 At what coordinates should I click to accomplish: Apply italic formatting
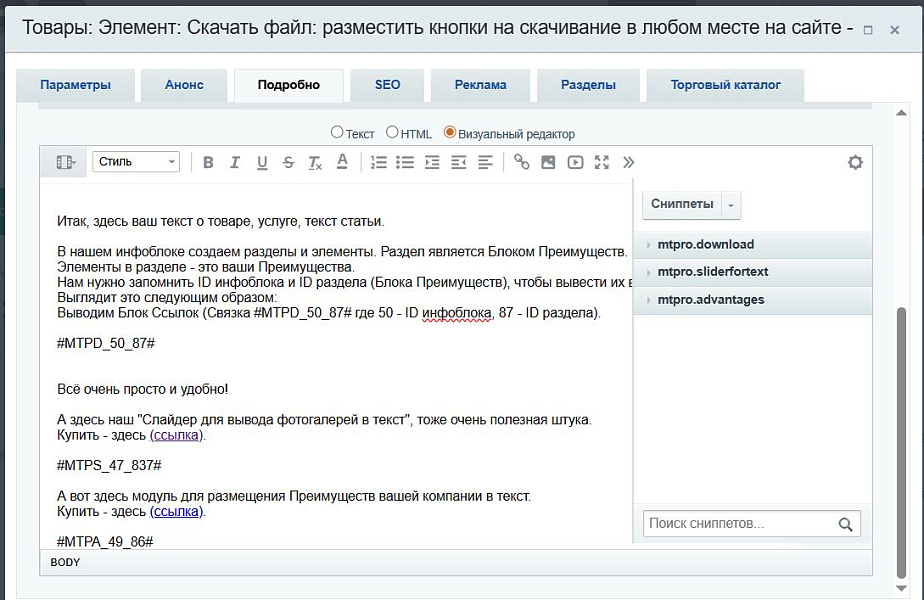[235, 162]
